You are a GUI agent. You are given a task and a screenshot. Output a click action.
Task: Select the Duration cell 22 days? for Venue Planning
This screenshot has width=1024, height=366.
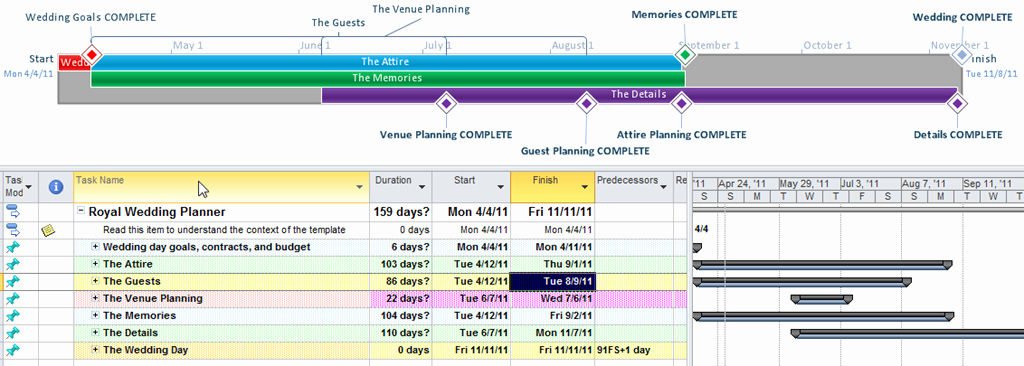[400, 298]
